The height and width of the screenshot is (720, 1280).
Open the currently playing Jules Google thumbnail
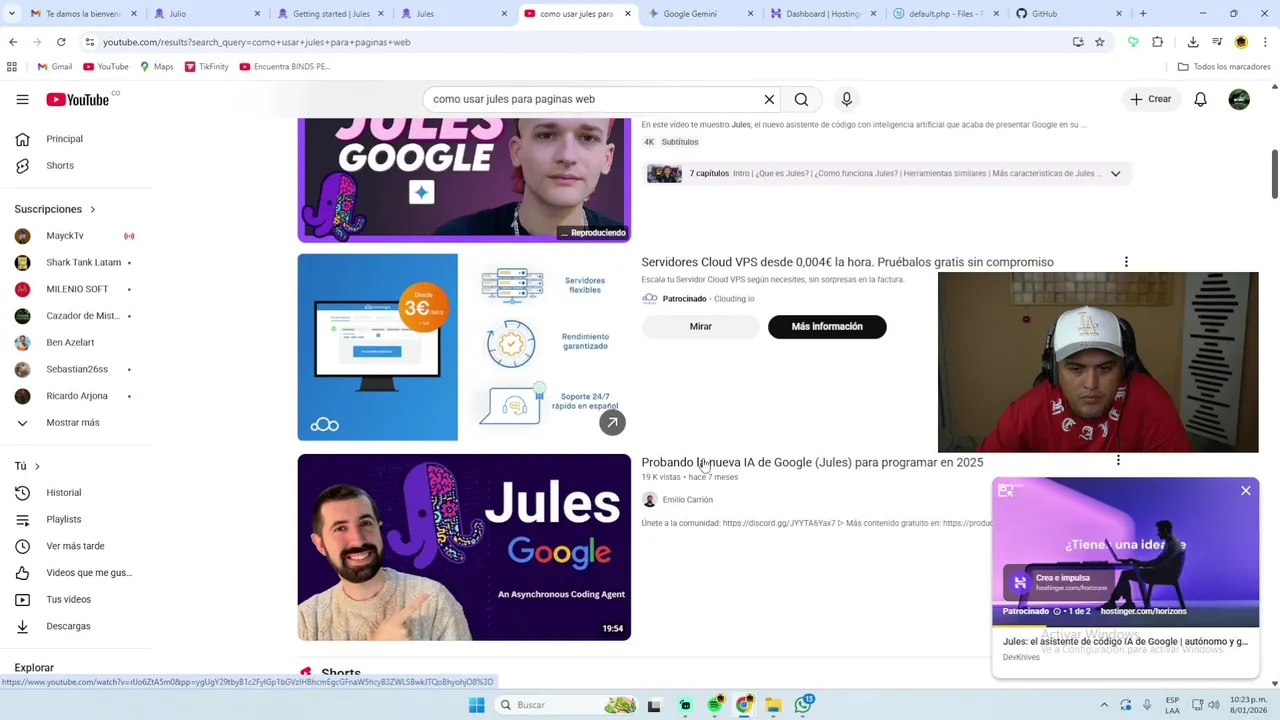(x=464, y=180)
